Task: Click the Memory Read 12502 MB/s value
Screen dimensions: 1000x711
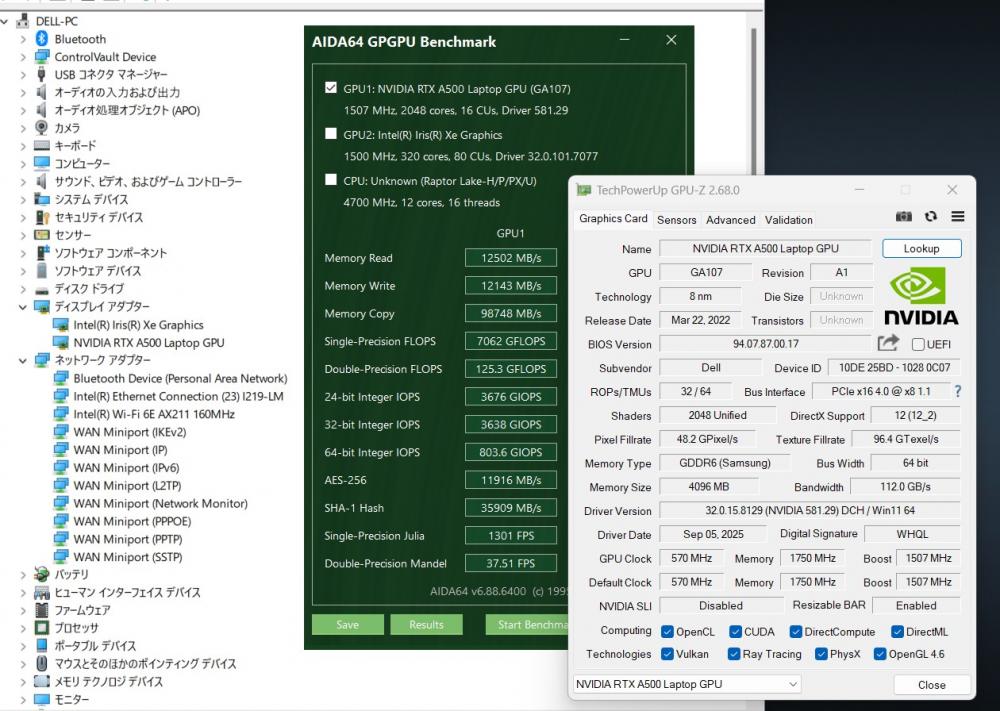Action: click(x=511, y=258)
